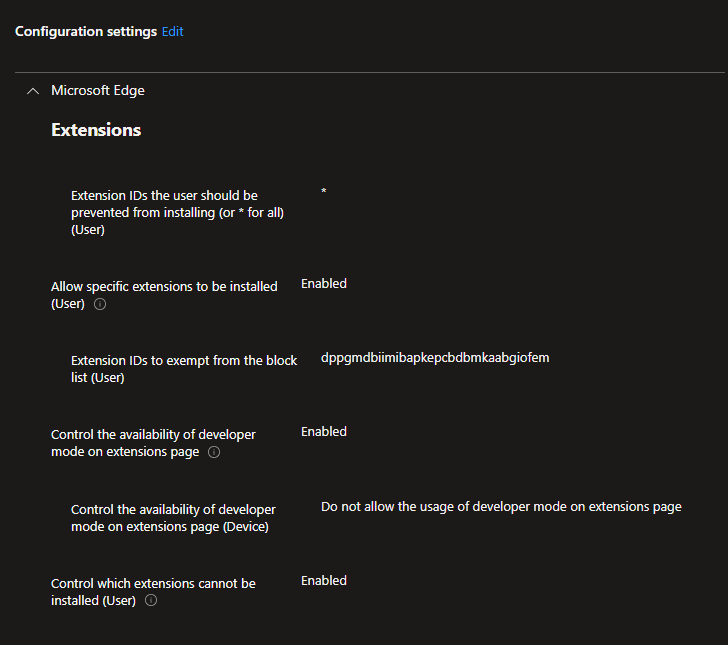728x645 pixels.
Task: Collapse the Microsoft Edge section chevron
Action: click(32, 91)
